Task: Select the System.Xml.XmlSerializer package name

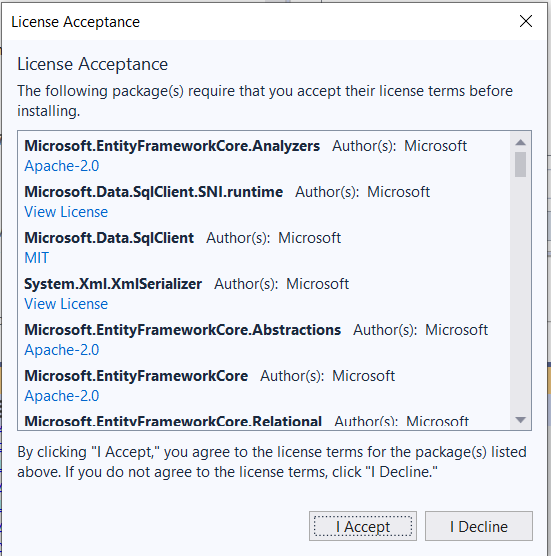Action: click(x=113, y=284)
